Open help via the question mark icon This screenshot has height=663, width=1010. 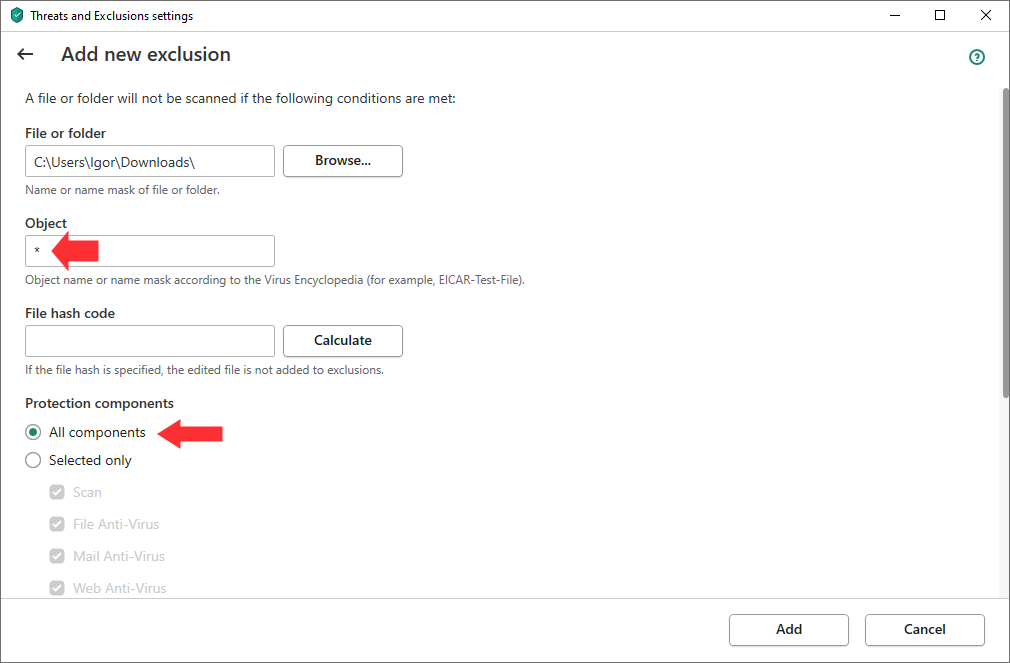977,57
